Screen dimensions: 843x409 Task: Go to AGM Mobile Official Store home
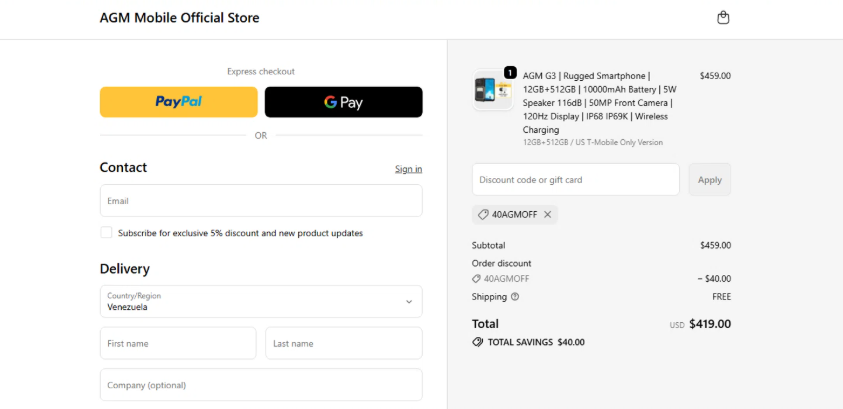coord(180,18)
